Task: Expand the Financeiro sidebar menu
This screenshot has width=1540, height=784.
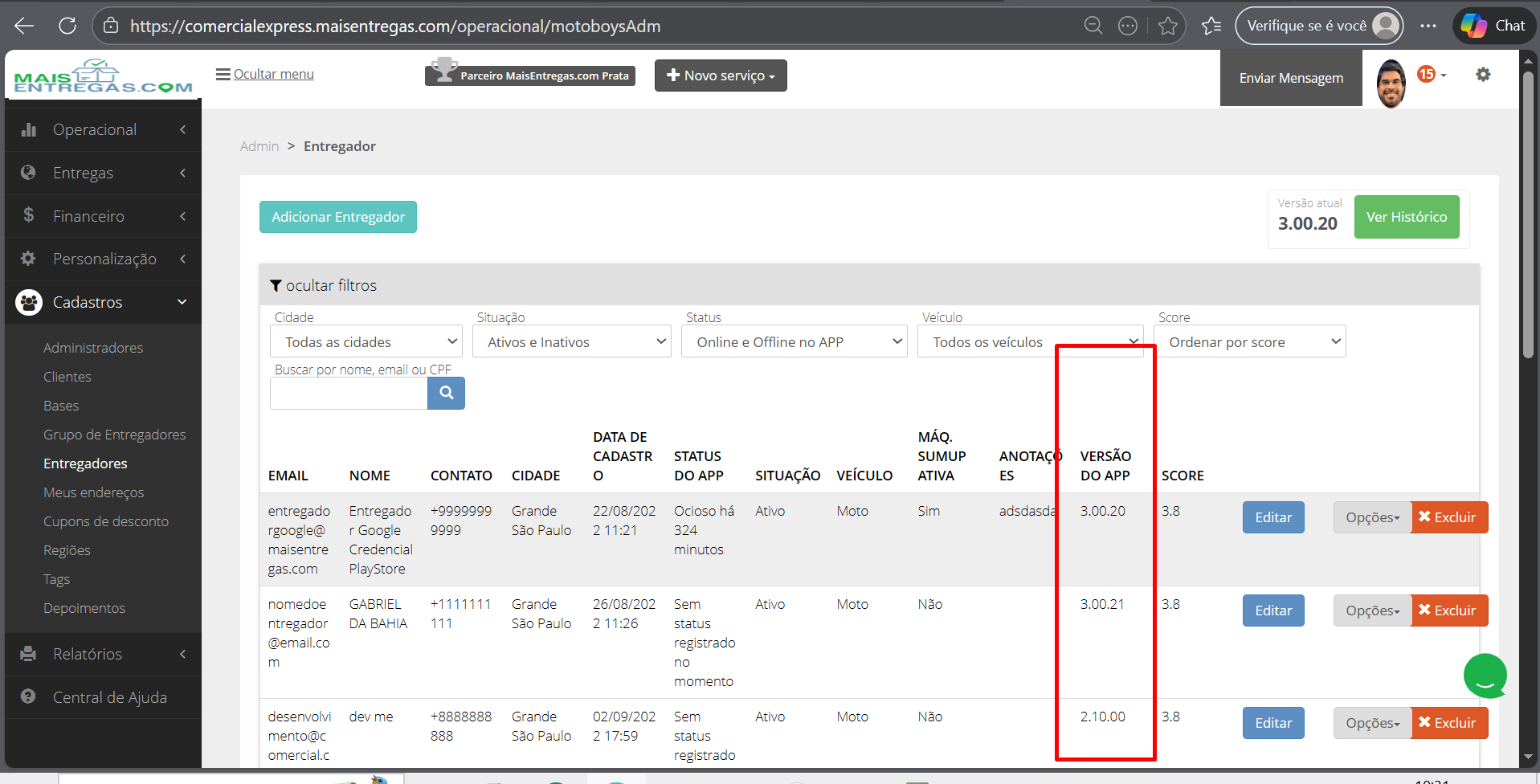Action: pyautogui.click(x=103, y=216)
